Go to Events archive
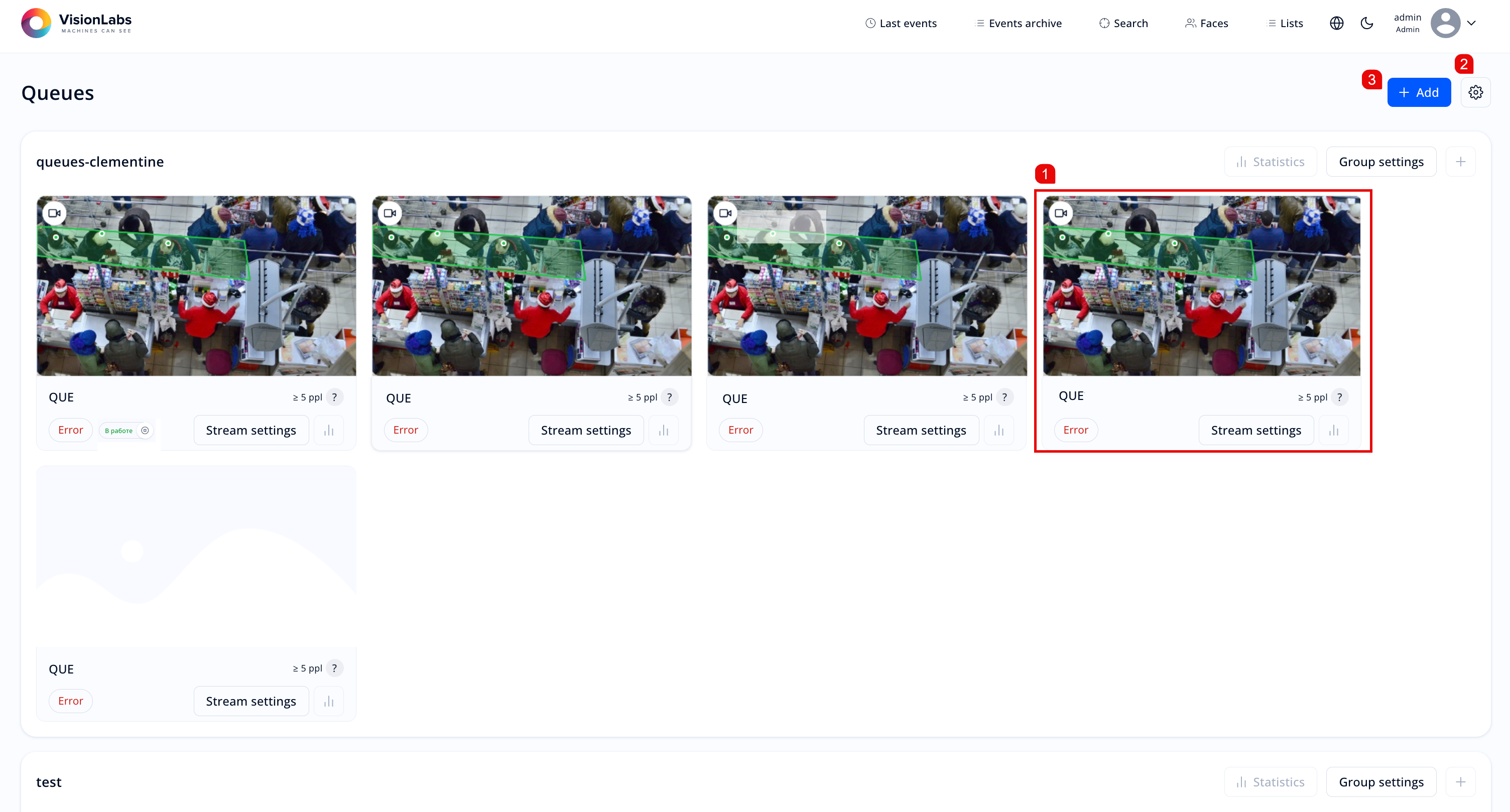This screenshot has height=812, width=1510. pyautogui.click(x=1018, y=24)
